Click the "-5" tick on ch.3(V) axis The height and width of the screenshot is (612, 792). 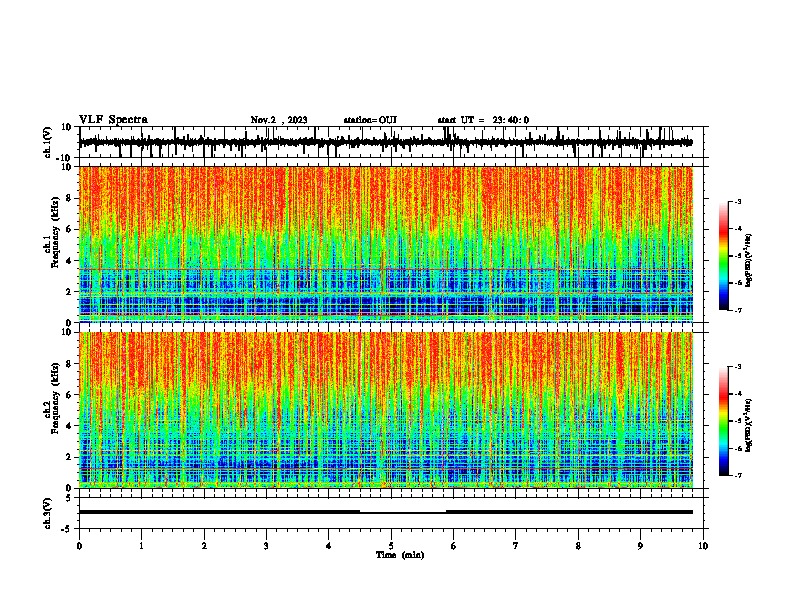click(68, 529)
